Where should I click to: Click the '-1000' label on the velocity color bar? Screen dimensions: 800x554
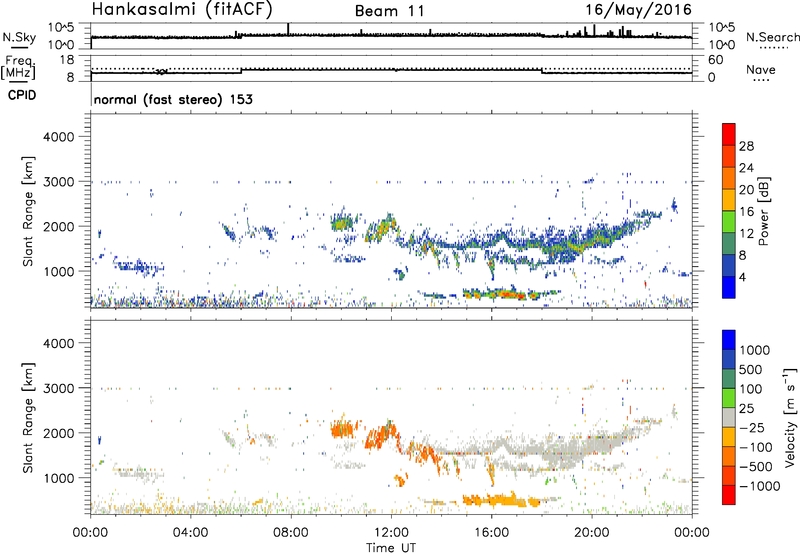point(760,486)
